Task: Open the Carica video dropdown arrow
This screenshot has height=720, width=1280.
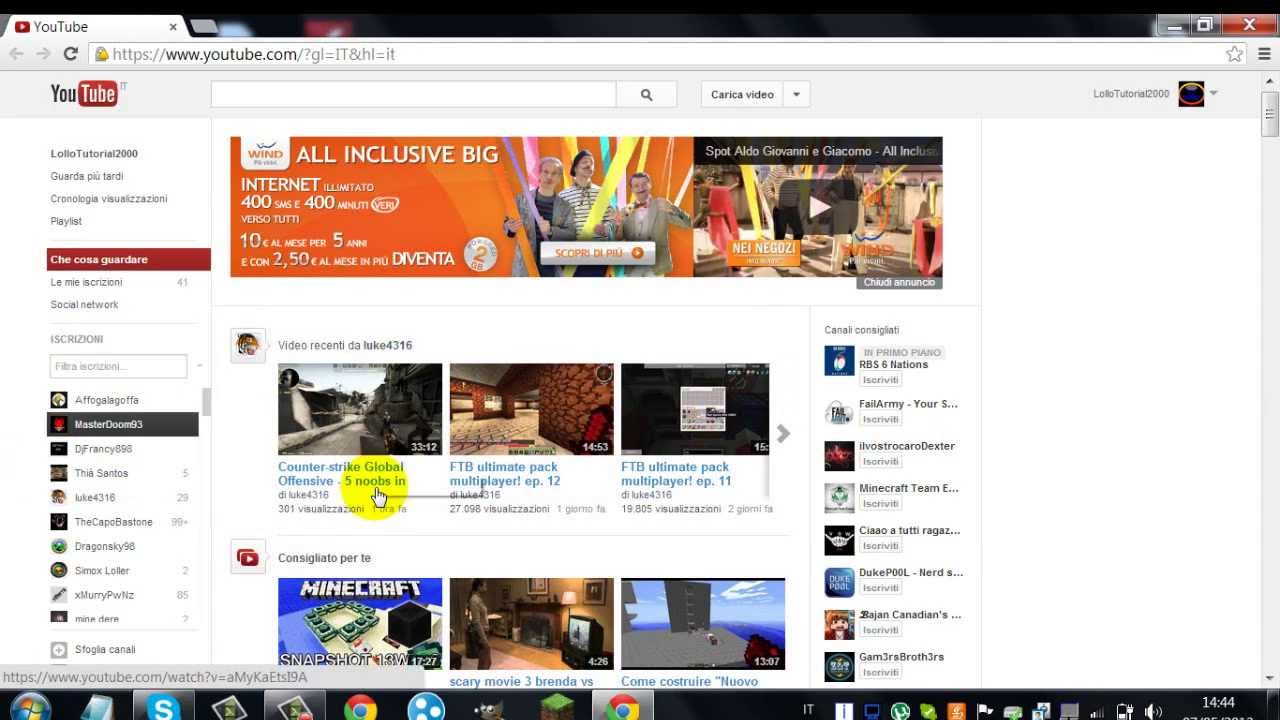Action: point(797,95)
